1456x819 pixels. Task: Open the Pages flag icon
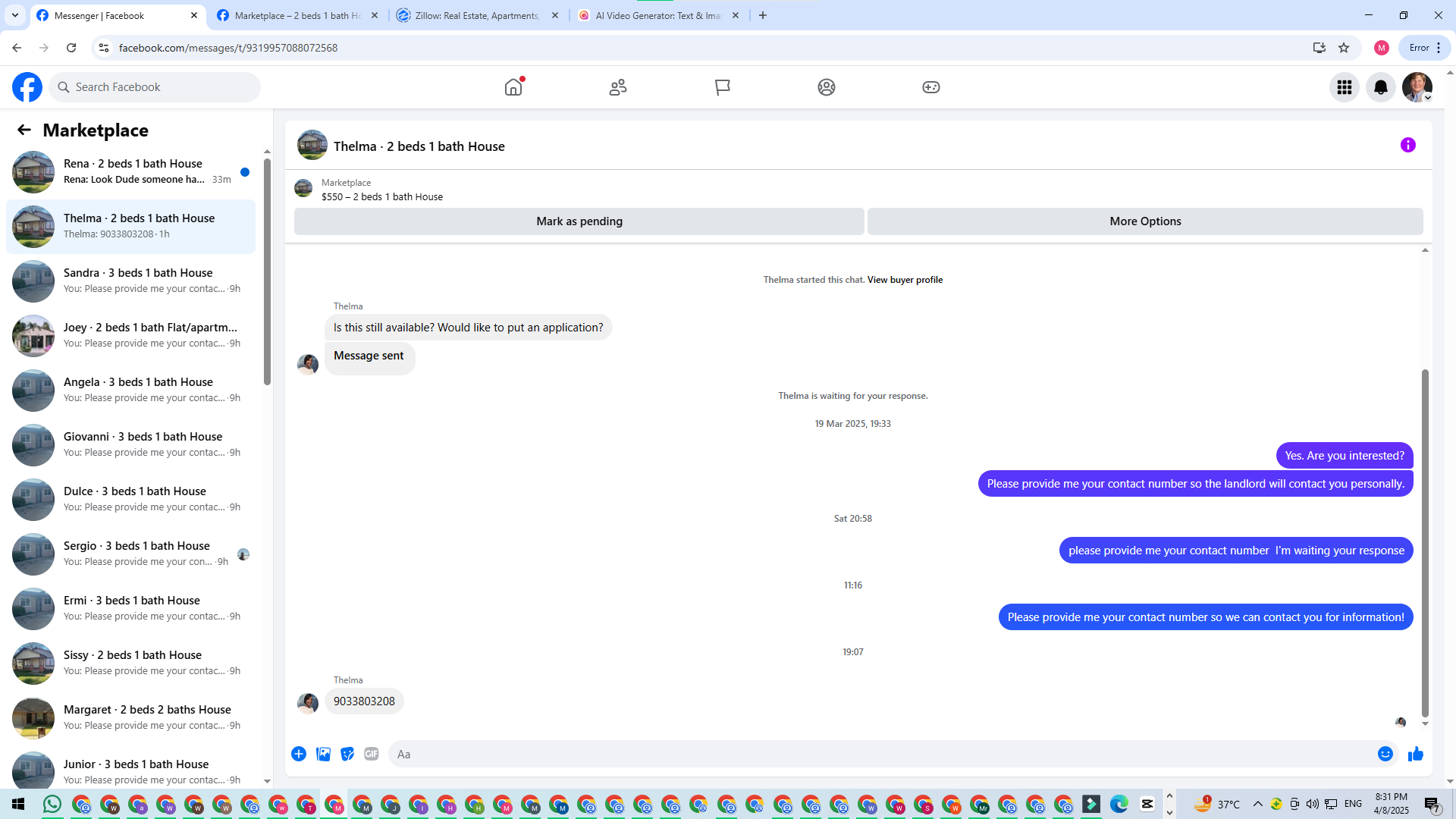coord(722,87)
